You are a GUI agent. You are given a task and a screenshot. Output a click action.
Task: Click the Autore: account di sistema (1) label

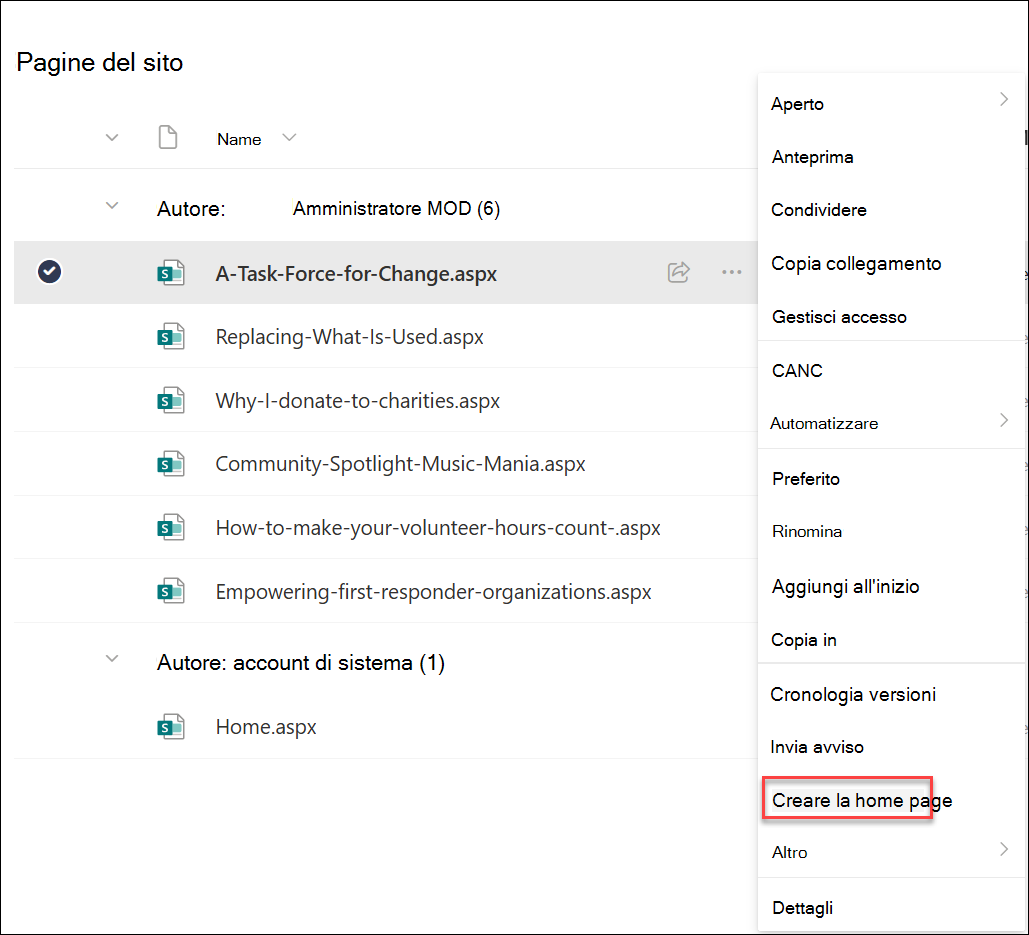(x=301, y=663)
